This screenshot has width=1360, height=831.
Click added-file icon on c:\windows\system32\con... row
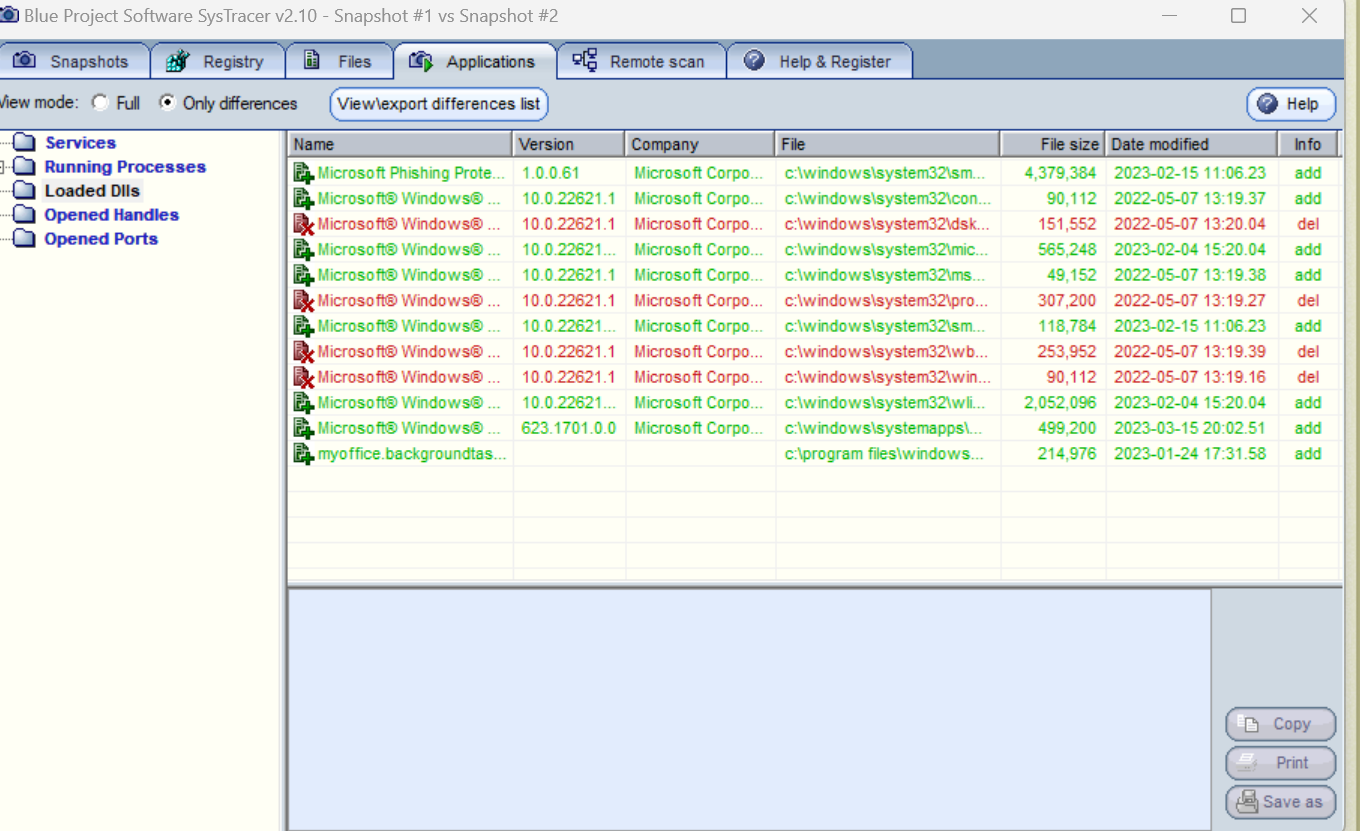(x=303, y=199)
